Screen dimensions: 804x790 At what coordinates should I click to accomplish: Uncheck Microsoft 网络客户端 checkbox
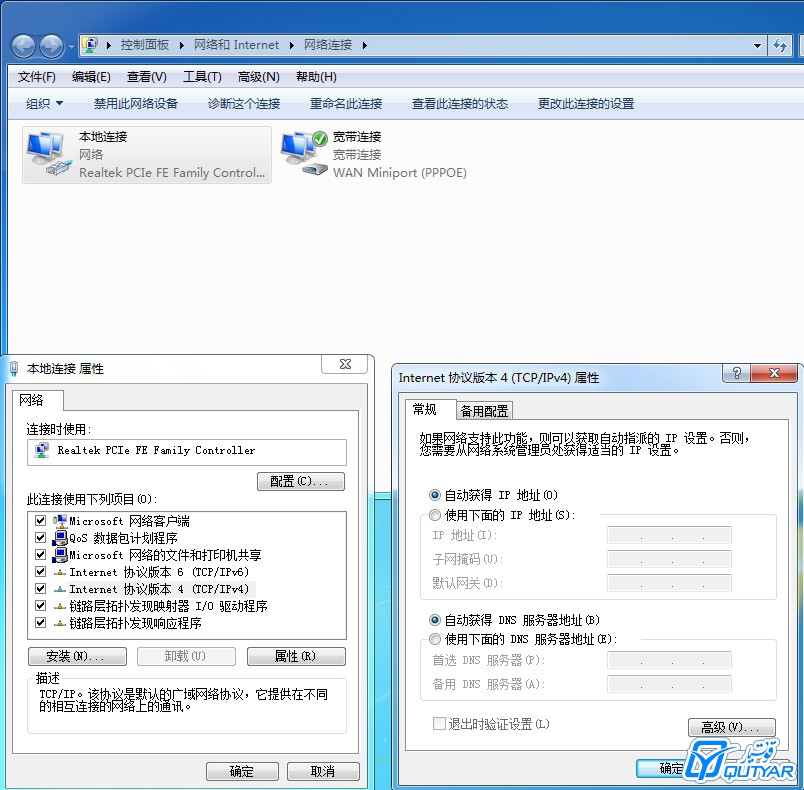41,520
